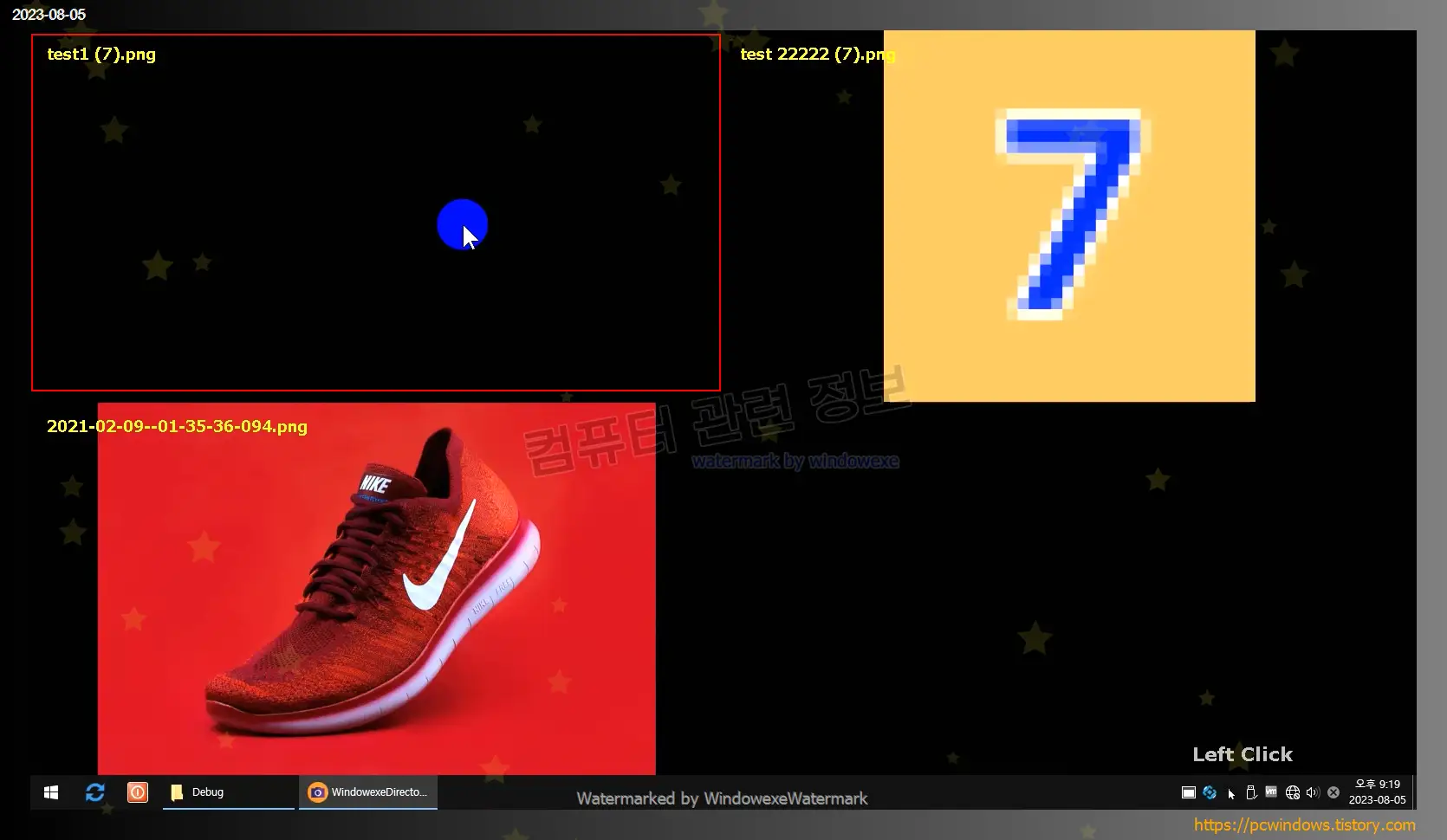The image size is (1447, 840).
Task: Click the Show desktop strip
Action: [1414, 792]
